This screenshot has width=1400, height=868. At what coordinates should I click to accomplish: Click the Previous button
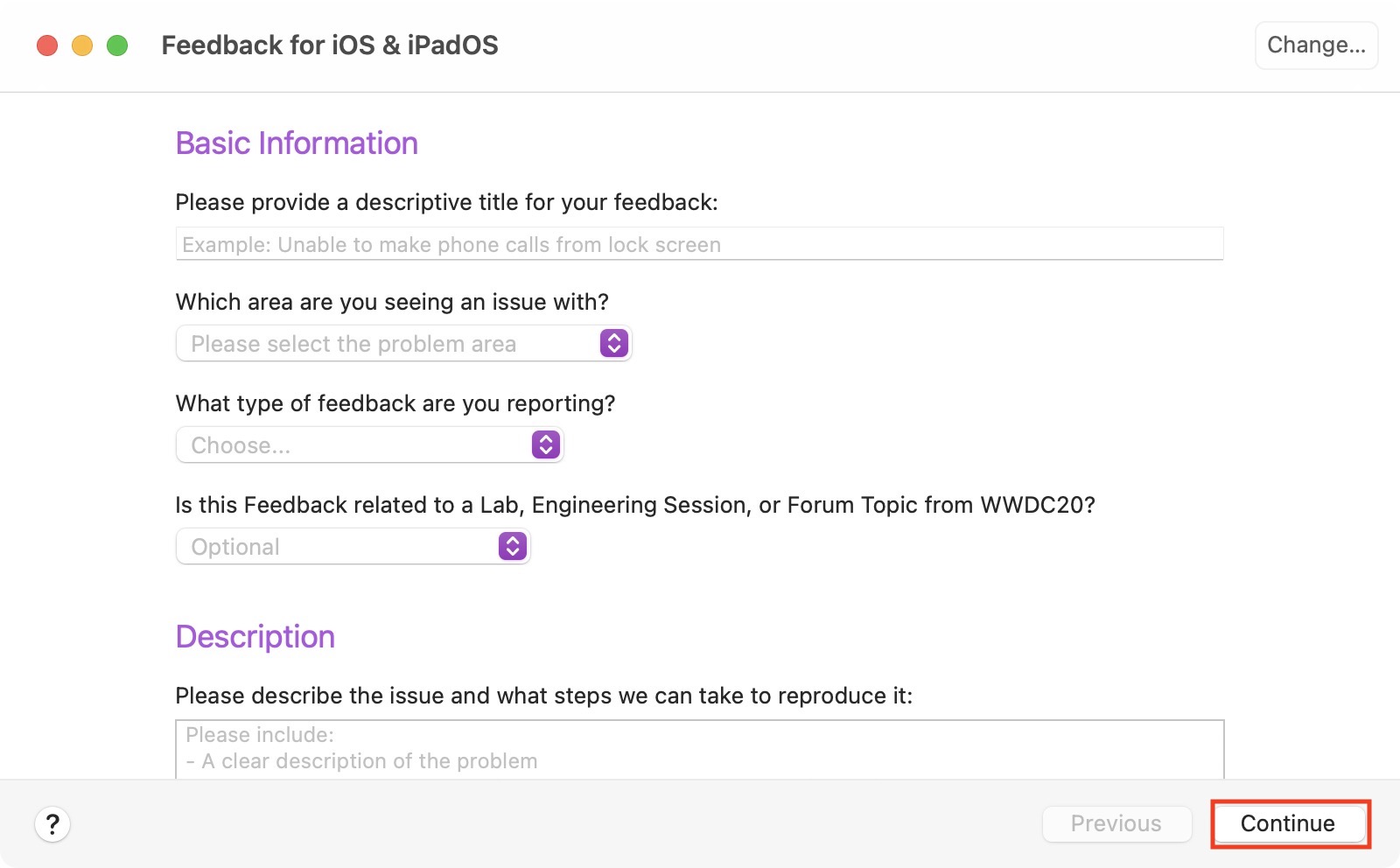1116,823
